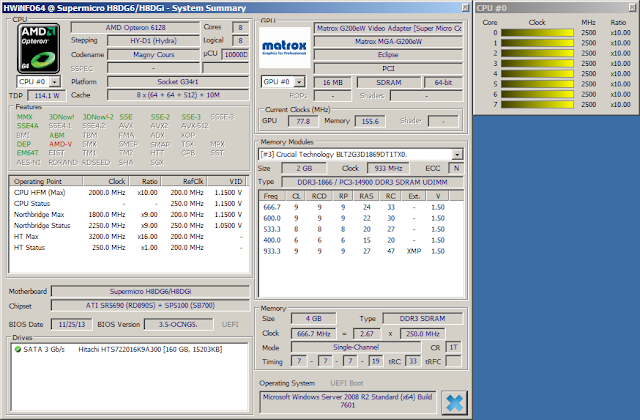Click the CPU HFM (Max) operating point row
This screenshot has width=640, height=420.
[128, 193]
